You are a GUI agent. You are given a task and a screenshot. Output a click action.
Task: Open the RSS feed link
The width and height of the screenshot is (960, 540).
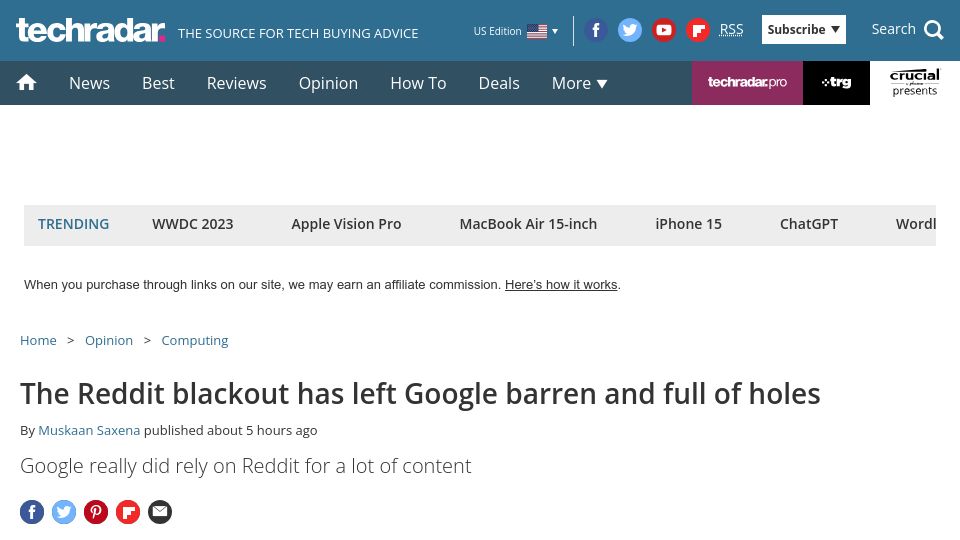pyautogui.click(x=731, y=29)
